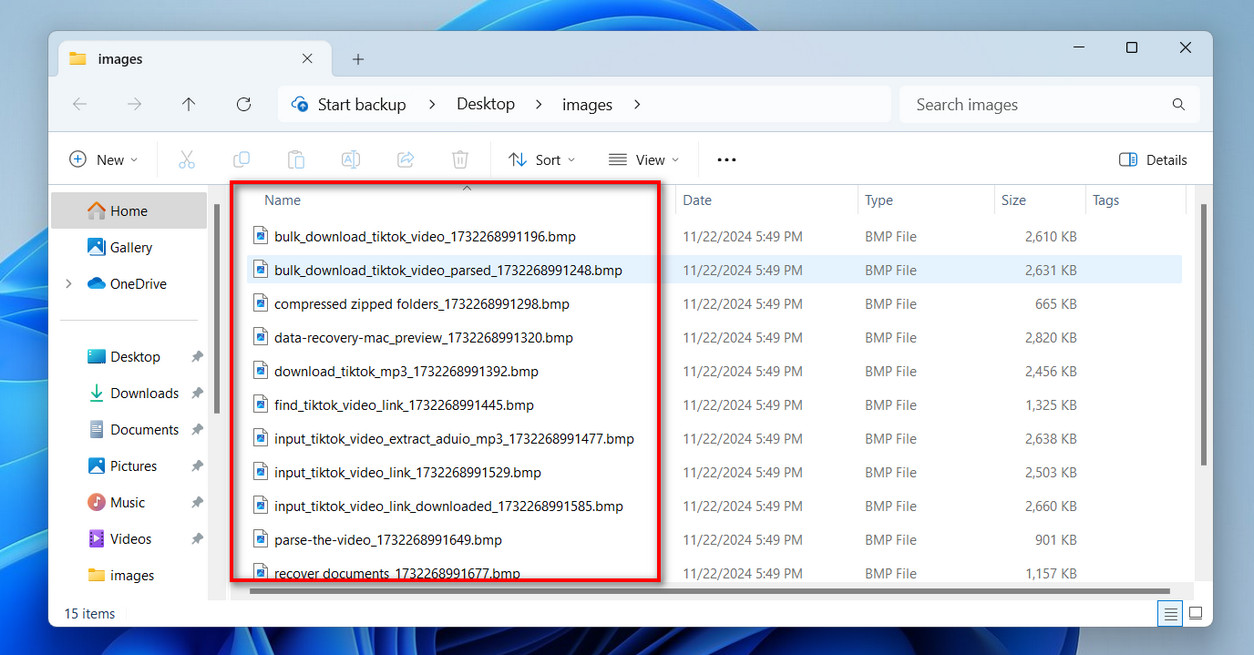Click the Share icon in toolbar
Screen dimensions: 1254x655
tap(406, 160)
